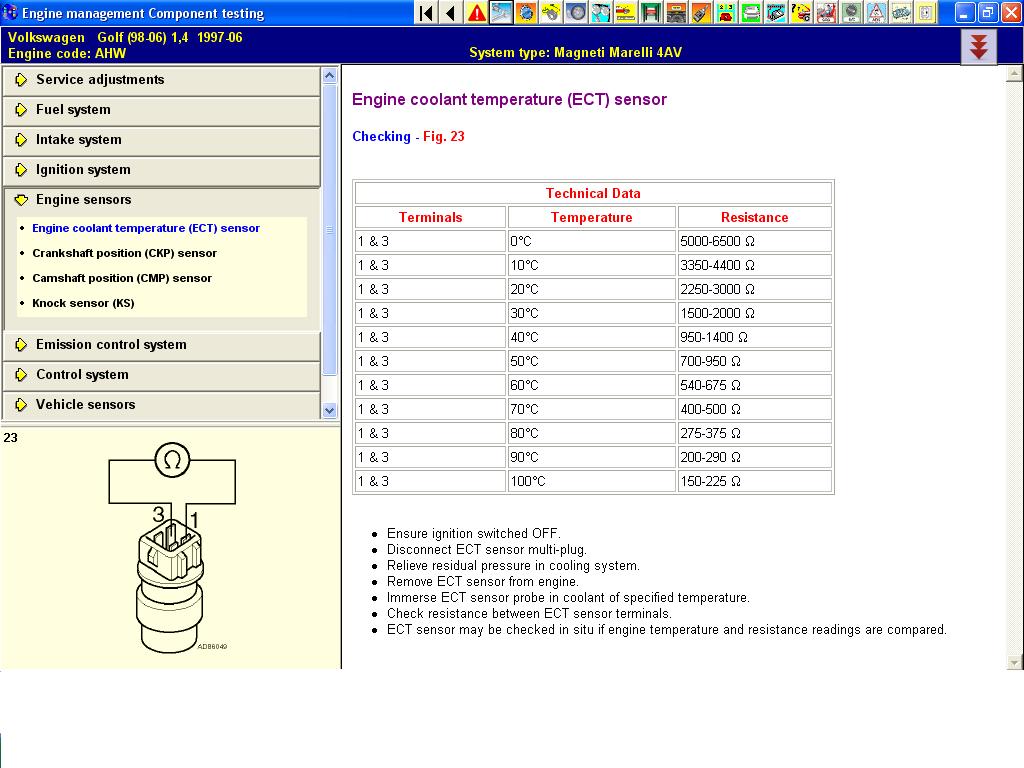This screenshot has height=768, width=1024.
Task: Click the 100°C temperature cell
Action: pos(592,481)
